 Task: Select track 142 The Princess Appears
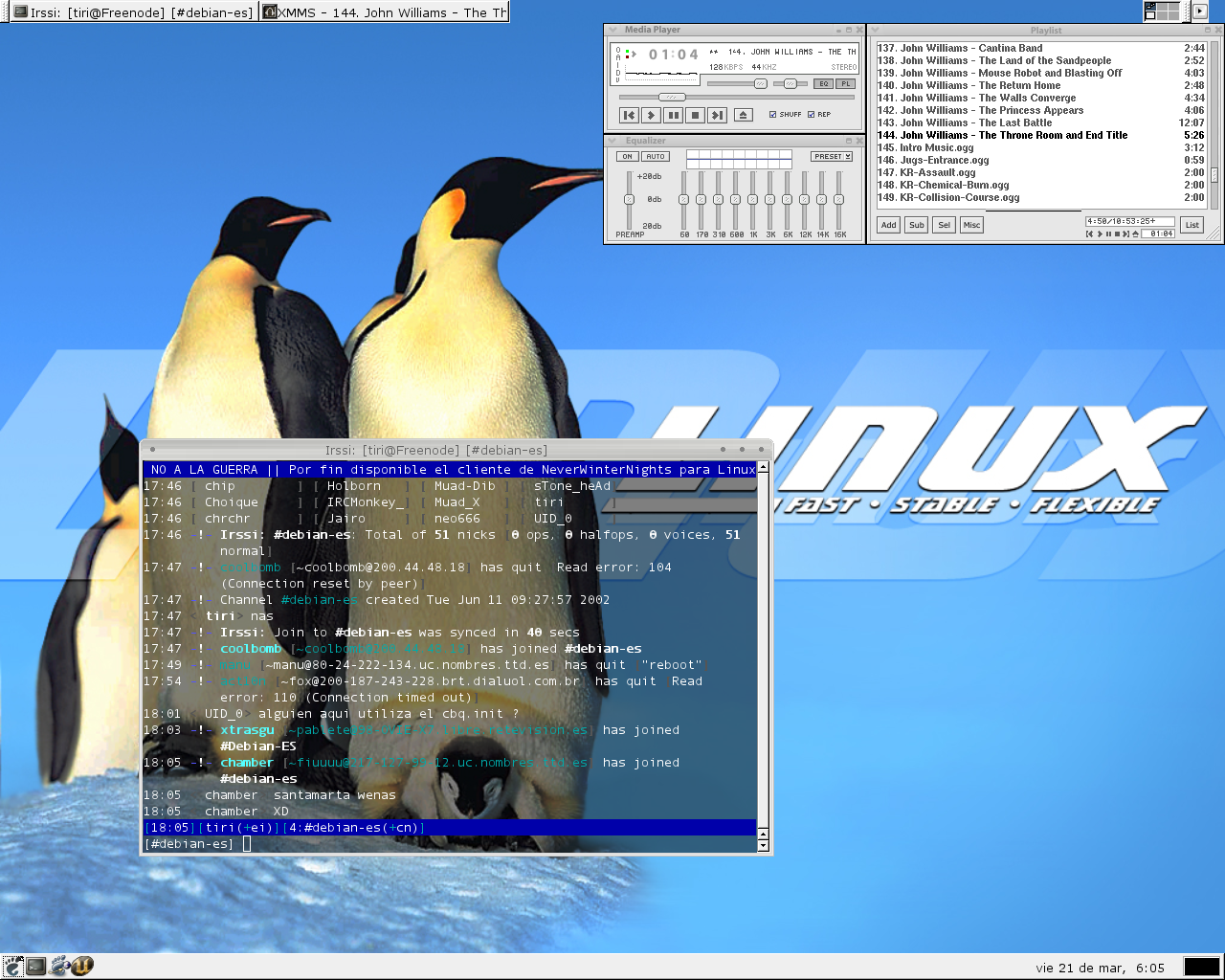tap(1040, 110)
